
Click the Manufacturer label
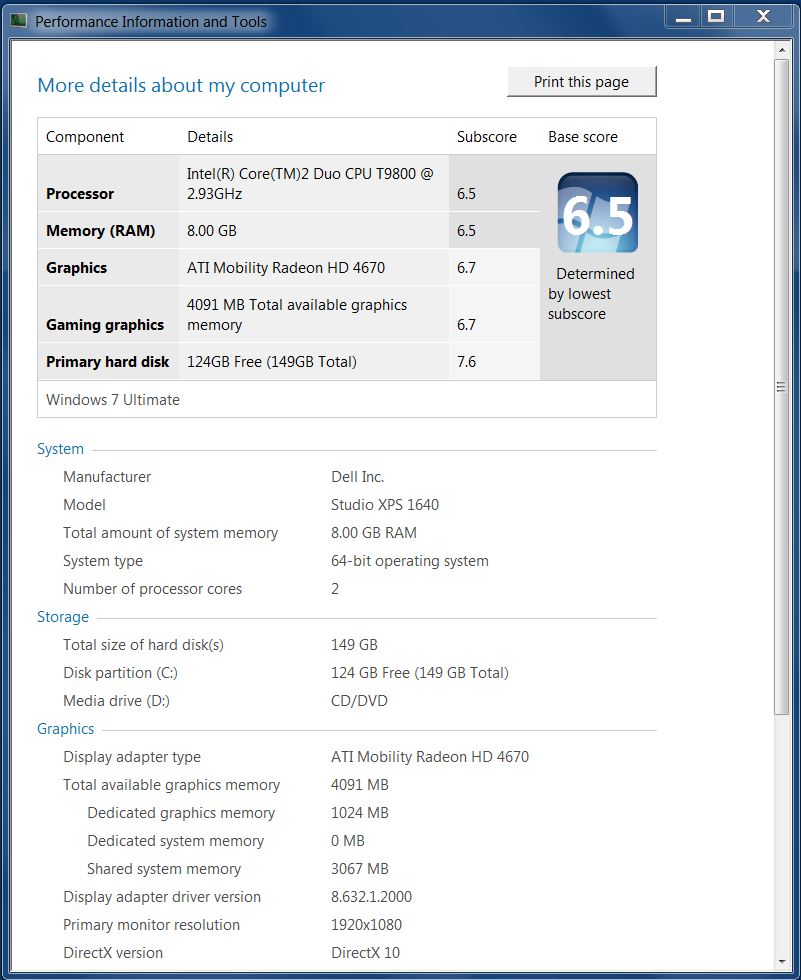click(107, 477)
